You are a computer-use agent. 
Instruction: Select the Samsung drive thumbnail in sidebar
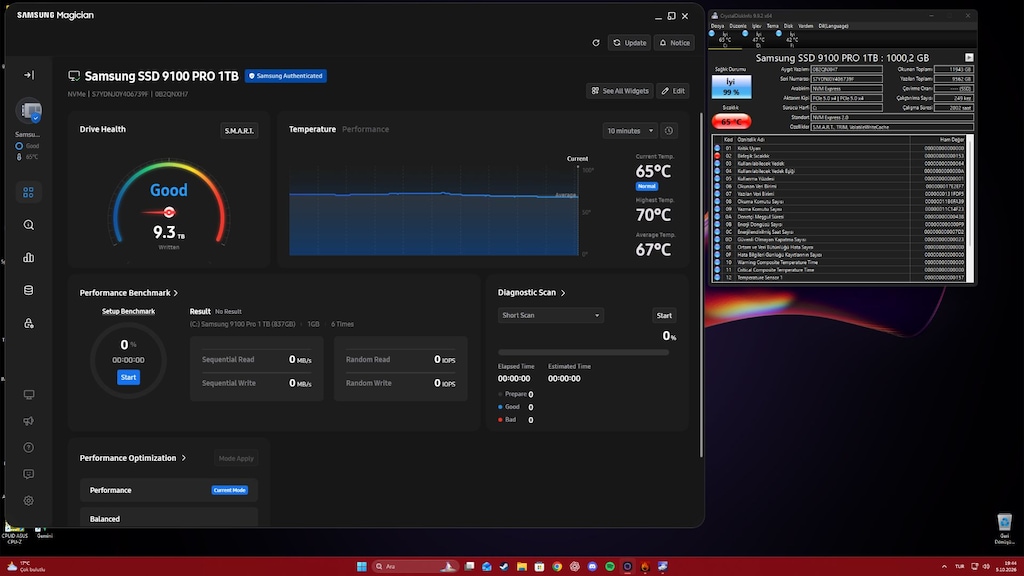[29, 111]
